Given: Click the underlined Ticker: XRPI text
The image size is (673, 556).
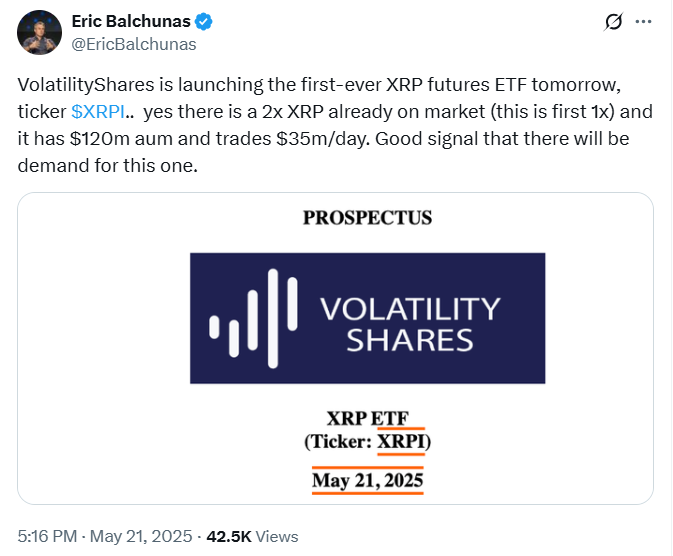Looking at the screenshot, I should click(367, 441).
